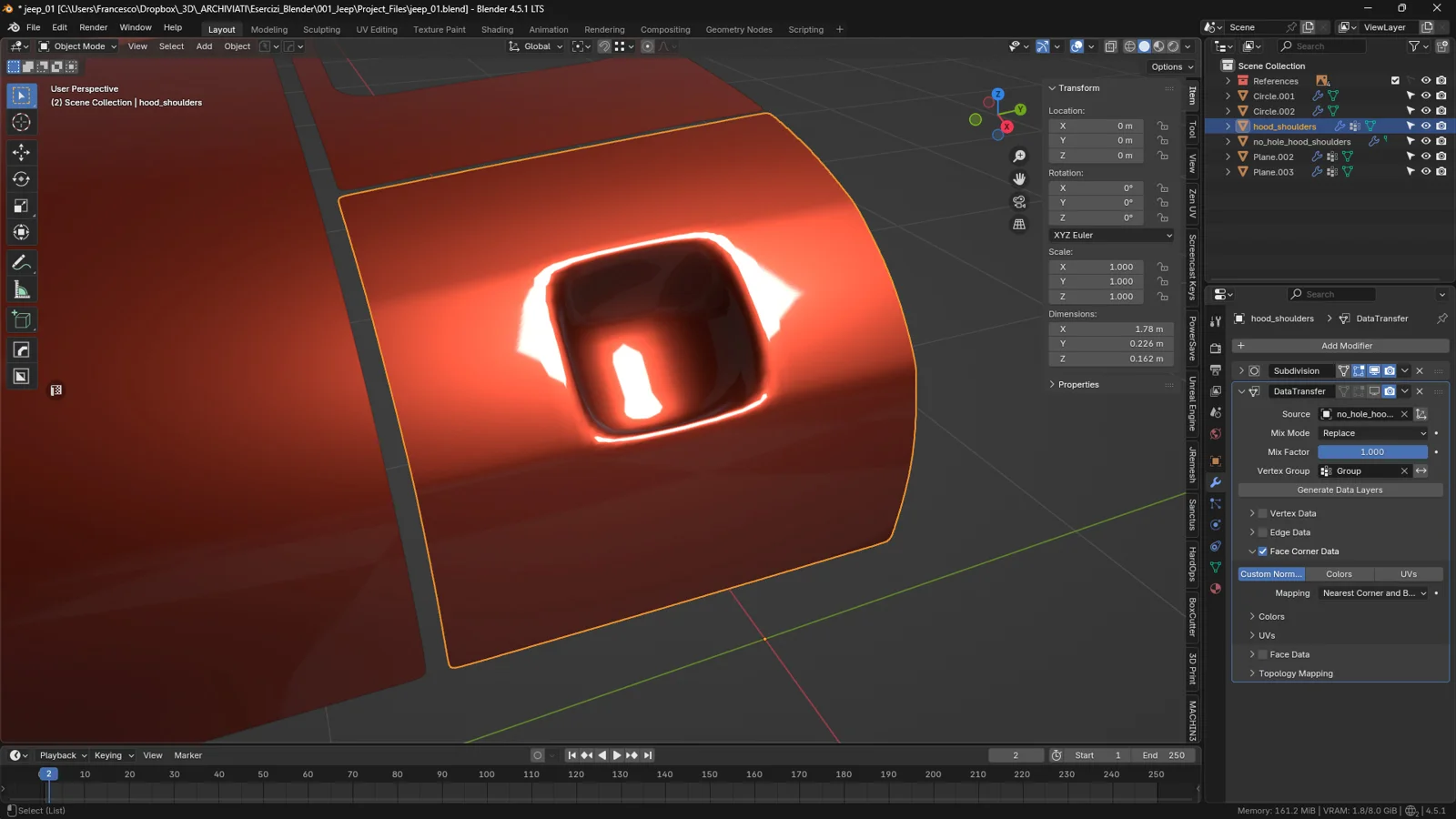Image resolution: width=1456 pixels, height=819 pixels.
Task: Remove the DataTransfer modifier
Action: (x=1420, y=391)
